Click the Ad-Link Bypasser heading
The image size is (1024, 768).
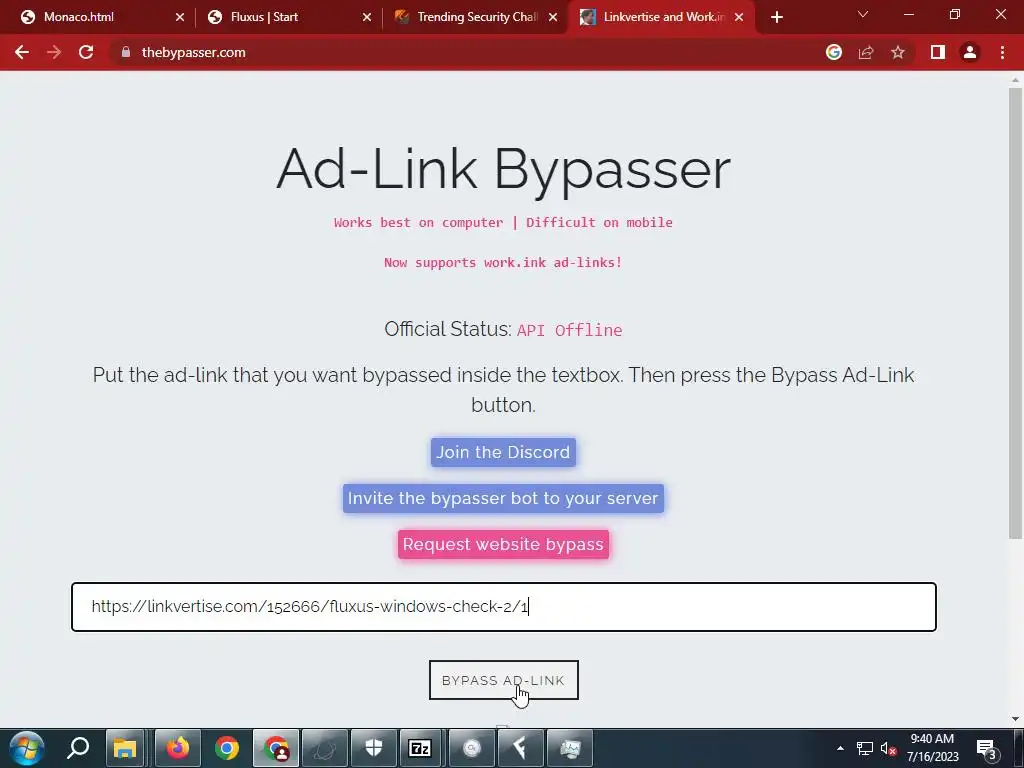coord(504,170)
